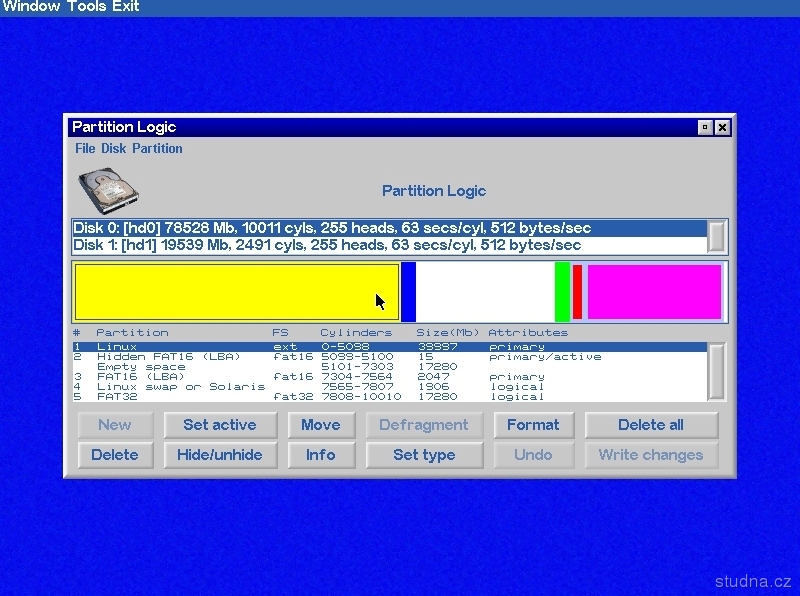Click the Set active button
The height and width of the screenshot is (596, 800).
(220, 425)
